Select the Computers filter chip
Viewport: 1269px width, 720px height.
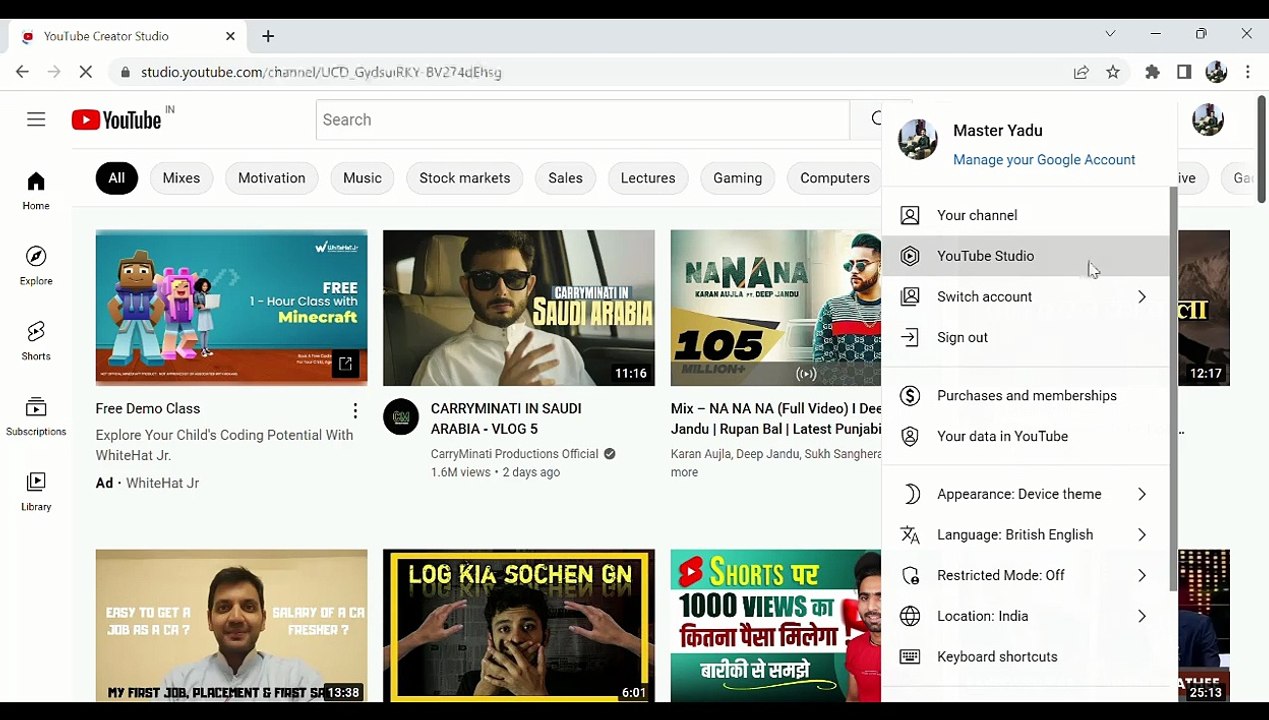835,178
